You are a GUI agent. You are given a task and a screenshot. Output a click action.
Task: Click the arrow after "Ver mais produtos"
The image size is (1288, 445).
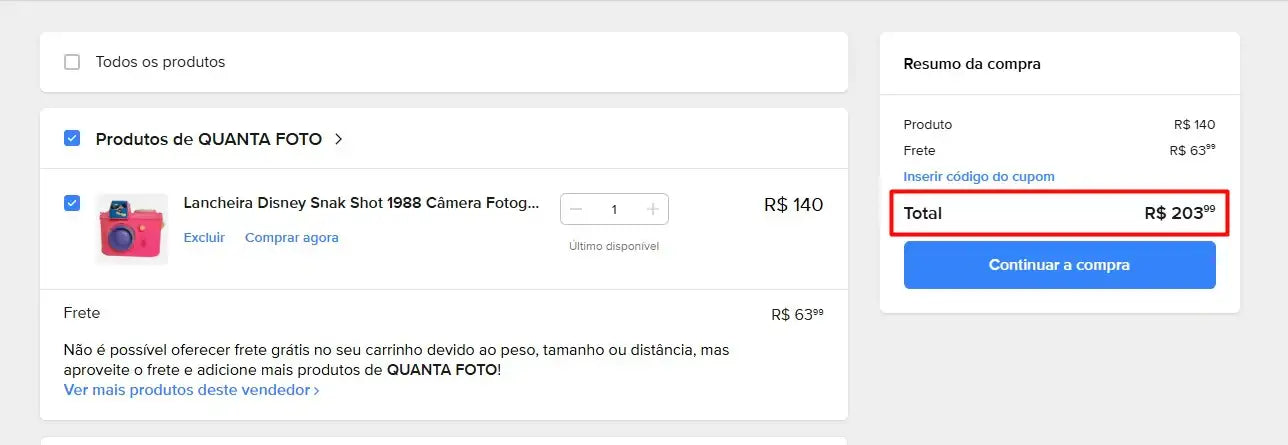pos(317,390)
